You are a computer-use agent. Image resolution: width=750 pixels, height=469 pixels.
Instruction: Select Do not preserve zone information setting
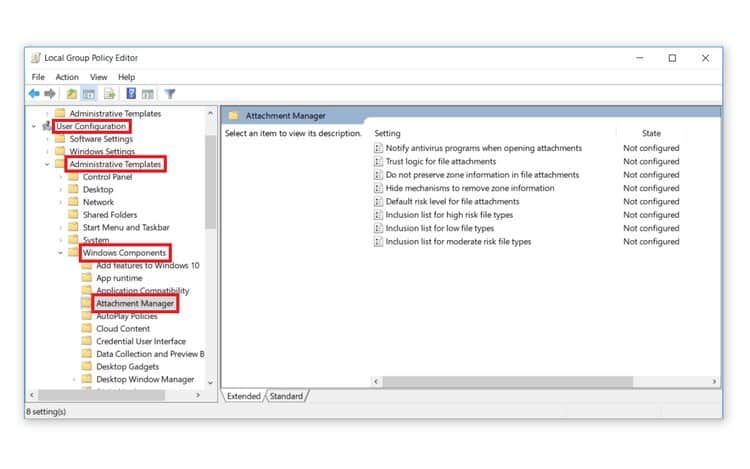click(x=482, y=175)
